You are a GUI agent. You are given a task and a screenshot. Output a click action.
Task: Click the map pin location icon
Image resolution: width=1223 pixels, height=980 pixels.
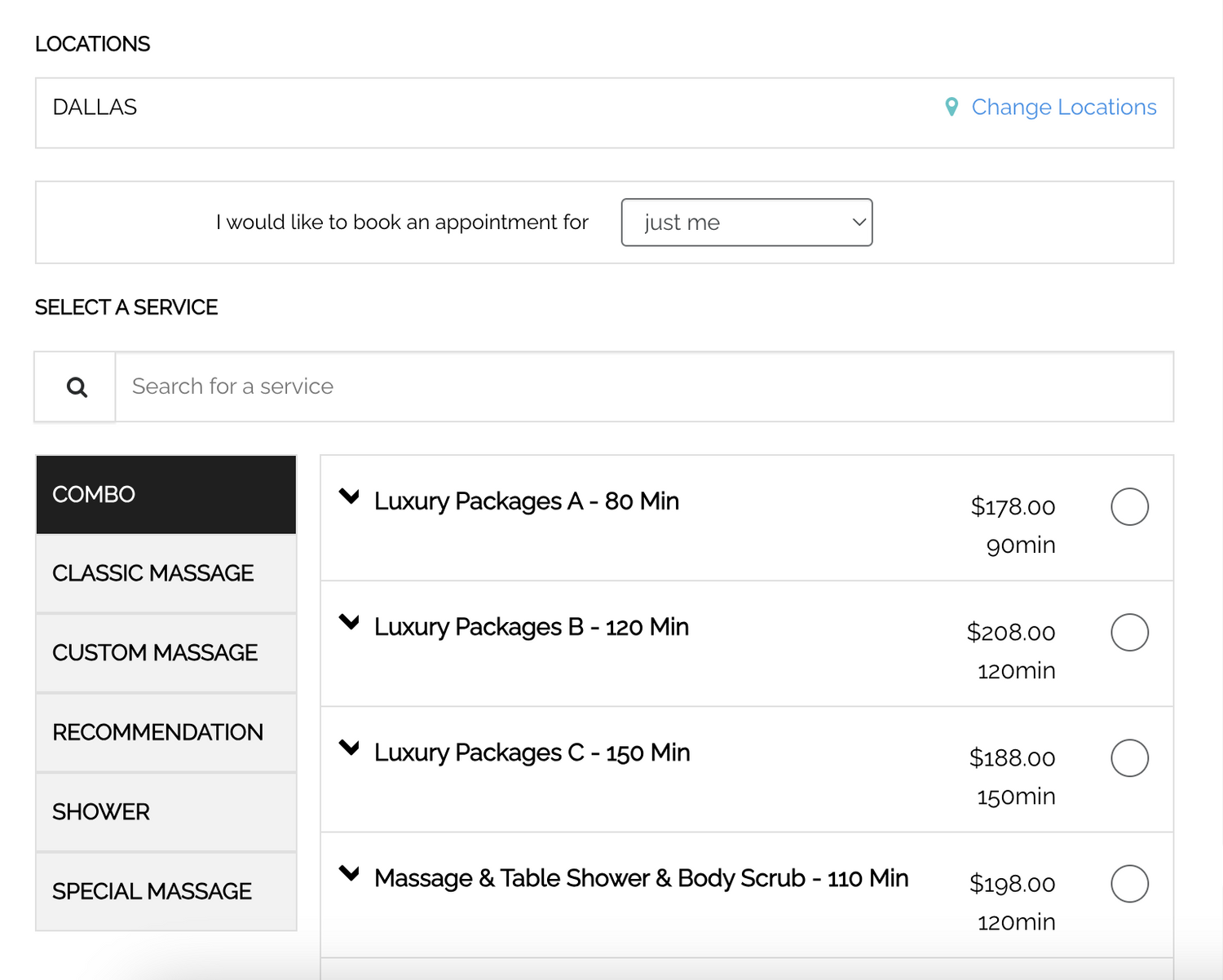(x=951, y=108)
